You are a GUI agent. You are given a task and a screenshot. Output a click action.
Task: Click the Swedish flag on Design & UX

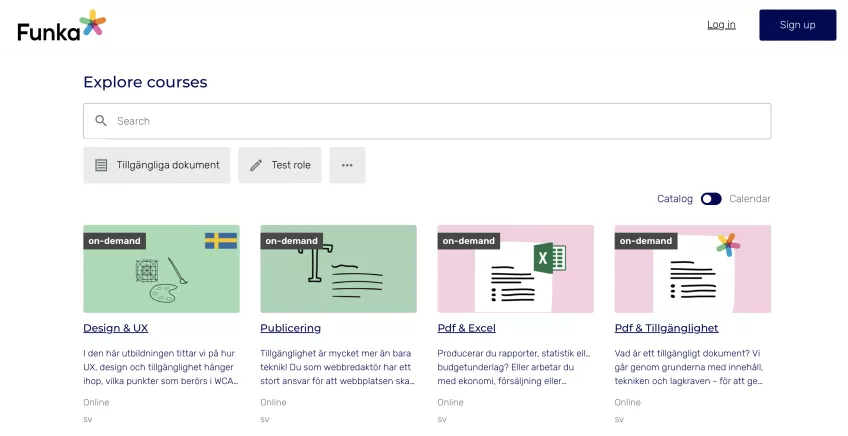[221, 241]
